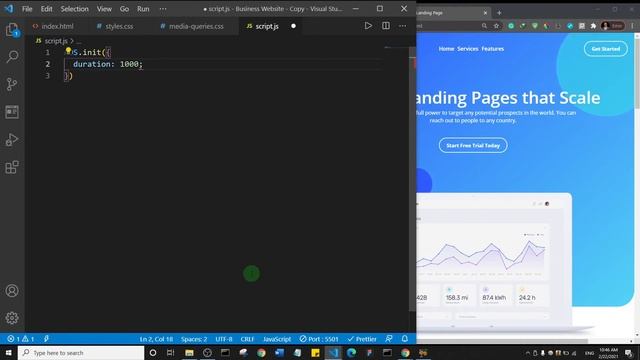Toggle the Live Server on Port: 5501

point(319,339)
